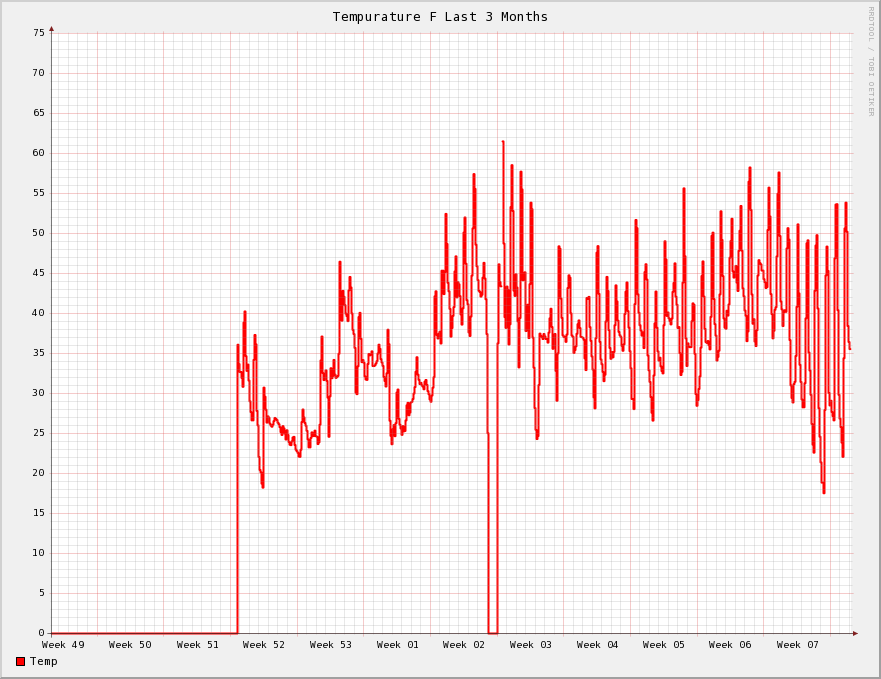Click the 75 value on the y-axis
This screenshot has width=881, height=679.
(39, 33)
